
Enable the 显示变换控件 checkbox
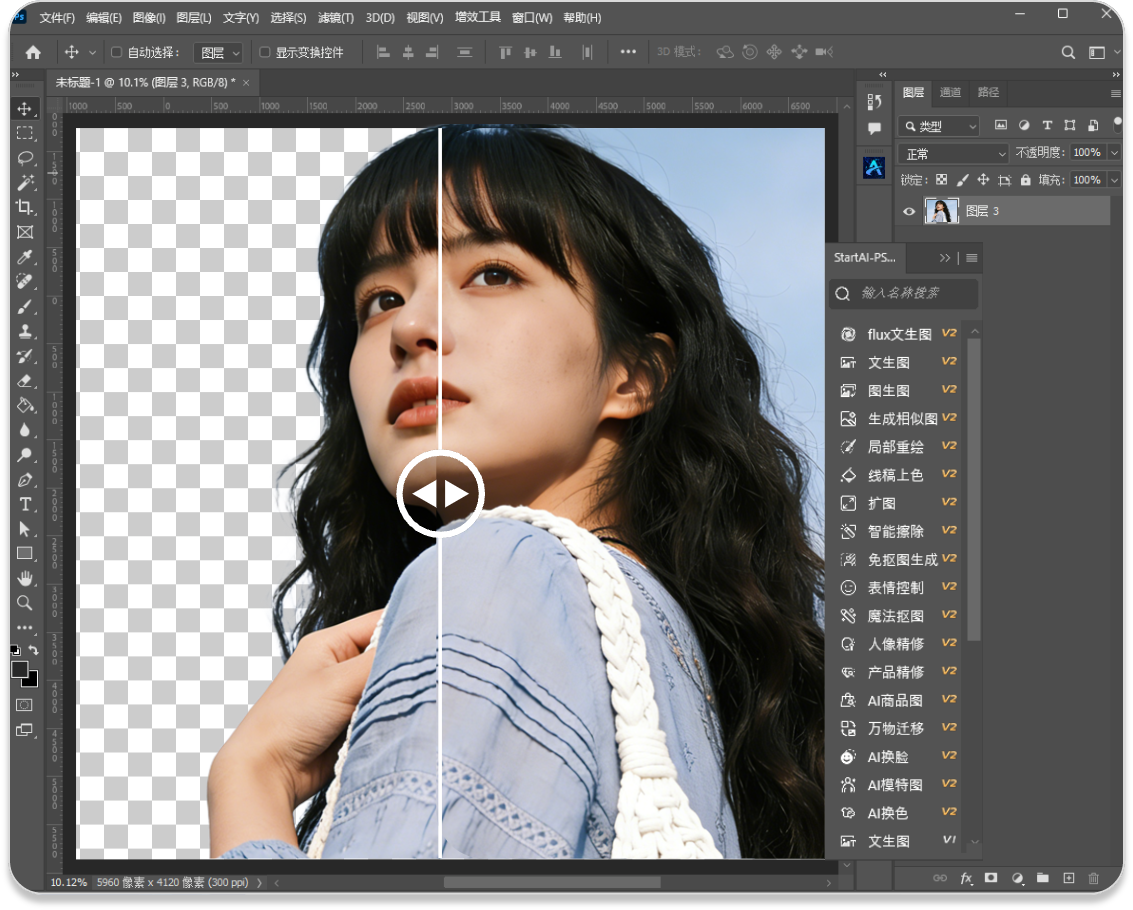pyautogui.click(x=265, y=52)
